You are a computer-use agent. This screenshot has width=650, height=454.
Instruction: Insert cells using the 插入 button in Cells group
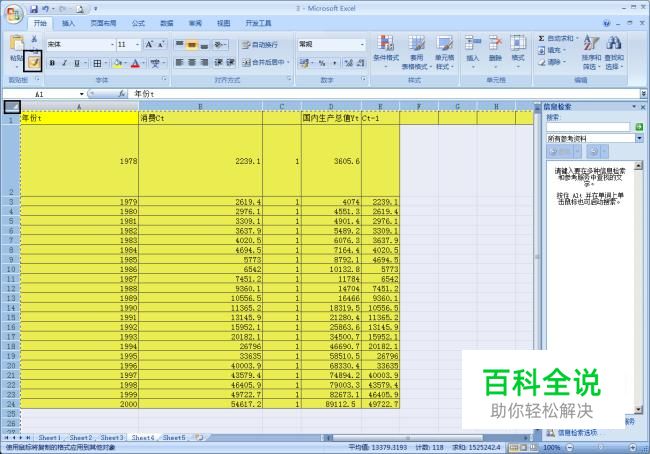473,51
